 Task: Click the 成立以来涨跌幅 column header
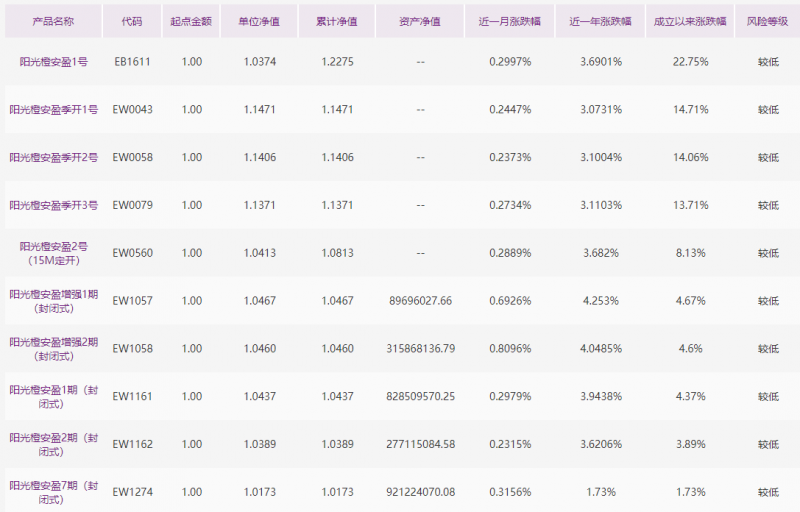click(x=691, y=20)
